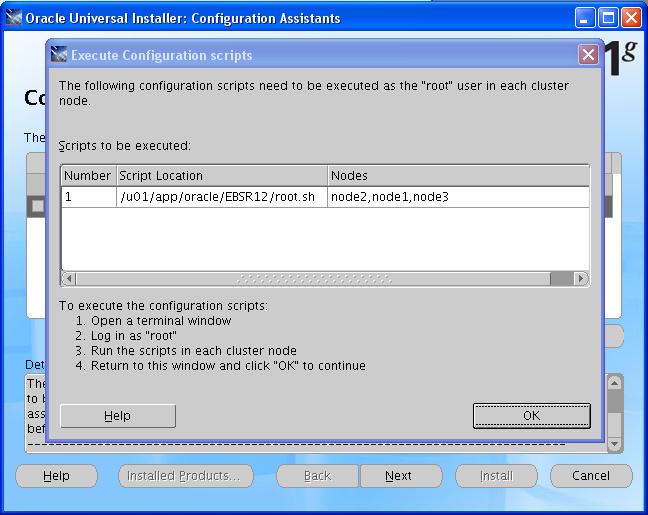Screen dimensions: 648x515
Task: Click the Nodes column header
Action: pos(456,175)
